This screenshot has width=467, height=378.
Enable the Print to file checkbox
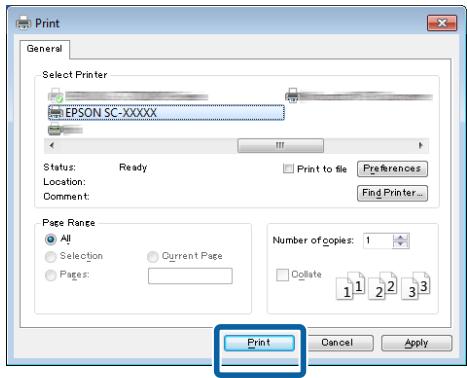pyautogui.click(x=288, y=168)
